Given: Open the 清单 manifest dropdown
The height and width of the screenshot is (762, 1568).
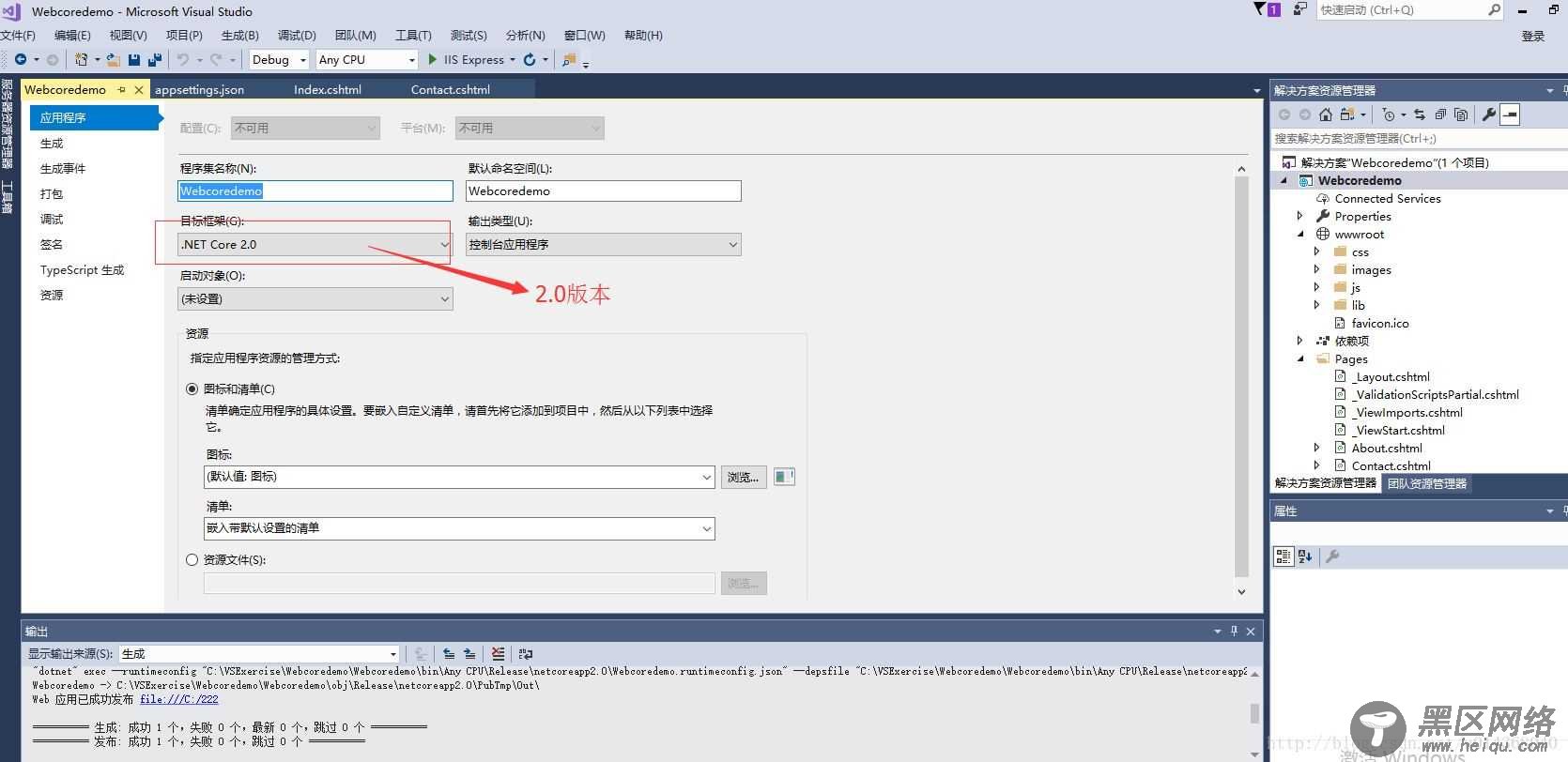Looking at the screenshot, I should [459, 528].
